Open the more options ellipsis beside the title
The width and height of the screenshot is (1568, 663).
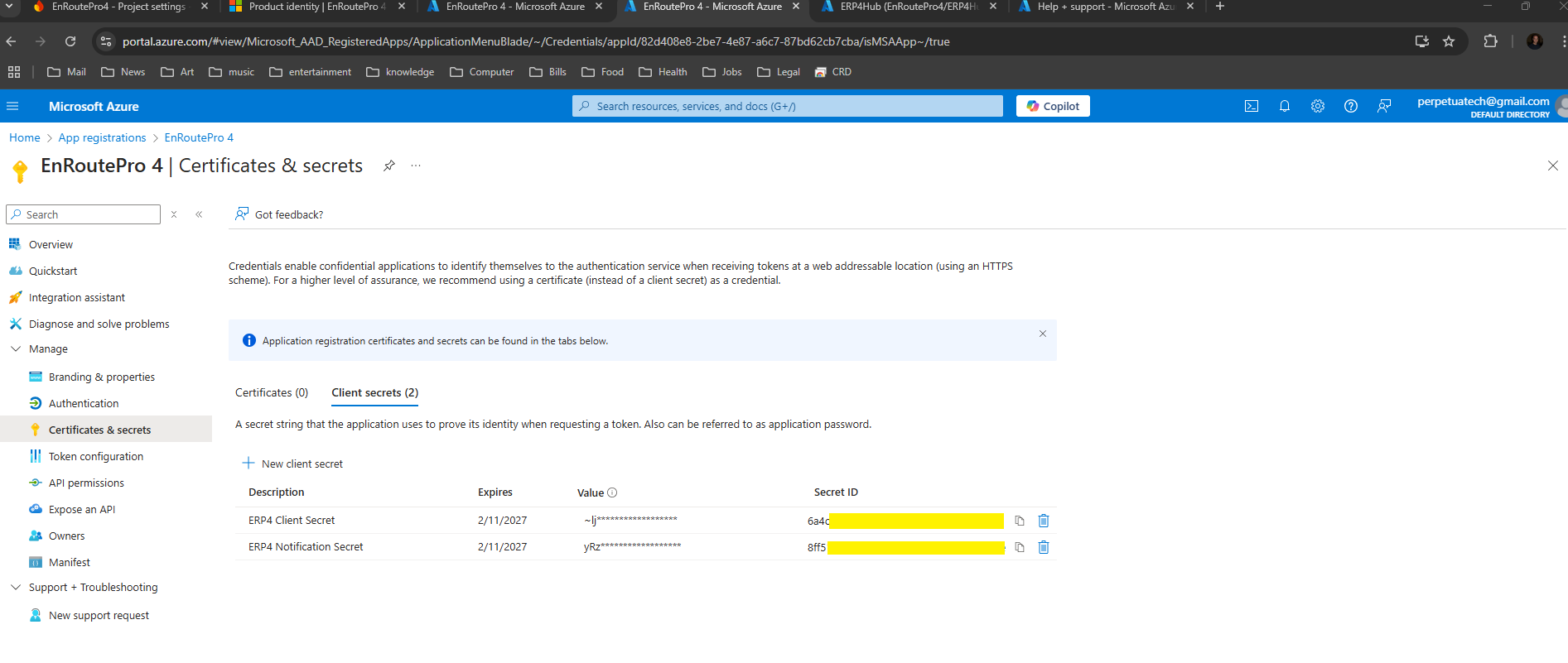416,166
